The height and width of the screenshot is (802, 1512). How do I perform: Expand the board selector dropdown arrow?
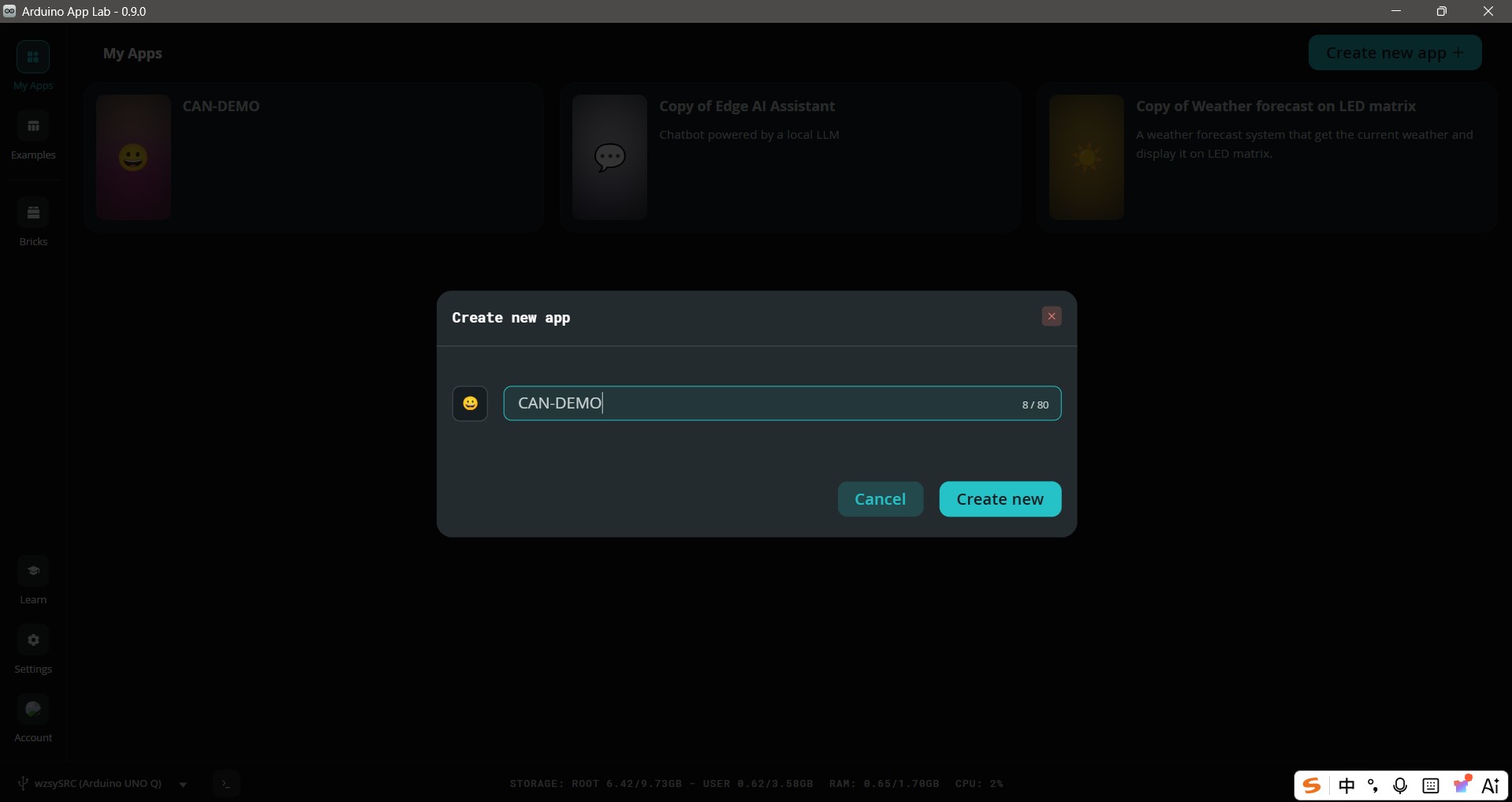click(x=183, y=785)
